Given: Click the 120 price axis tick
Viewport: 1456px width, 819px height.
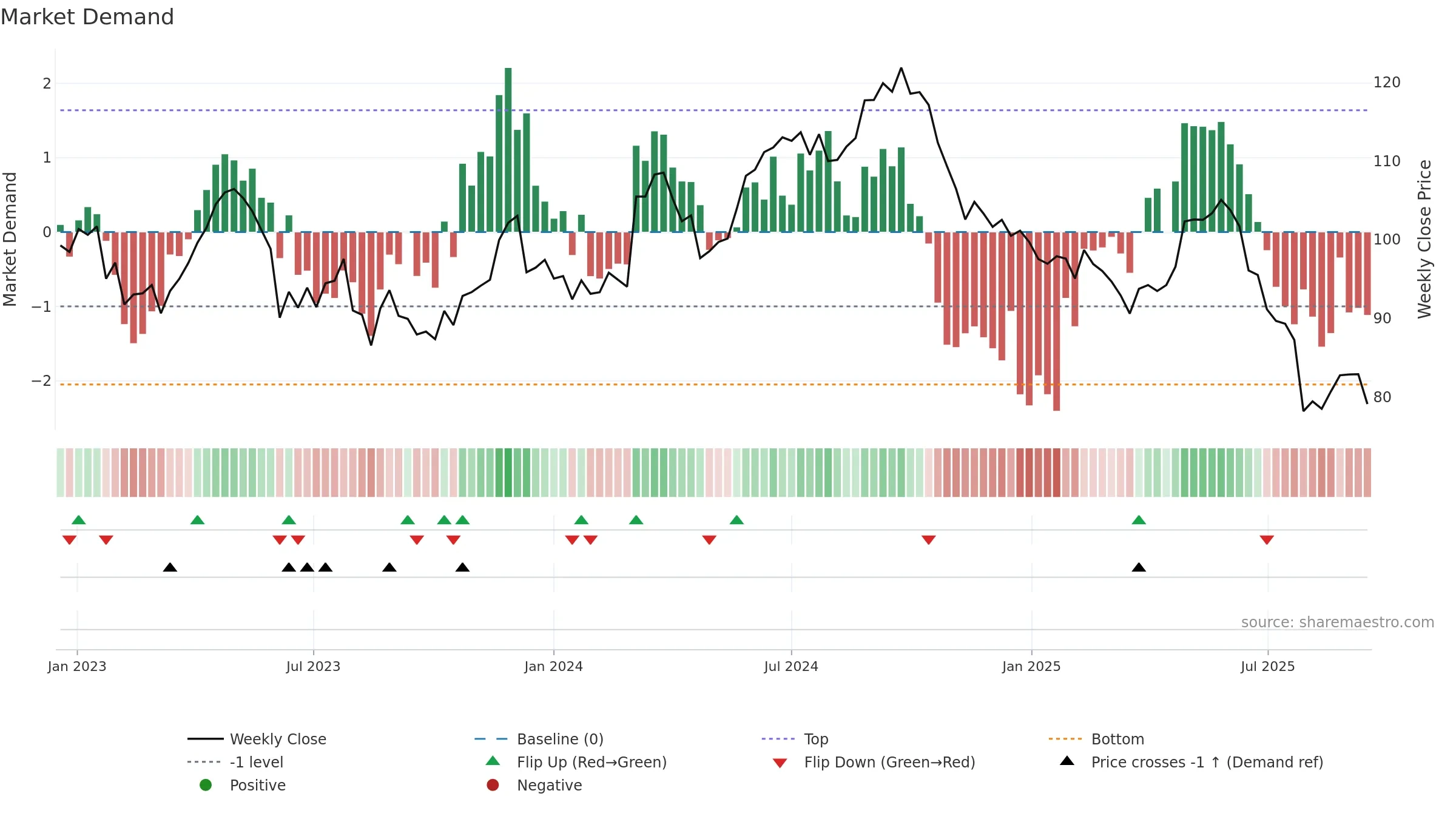Looking at the screenshot, I should [1387, 83].
